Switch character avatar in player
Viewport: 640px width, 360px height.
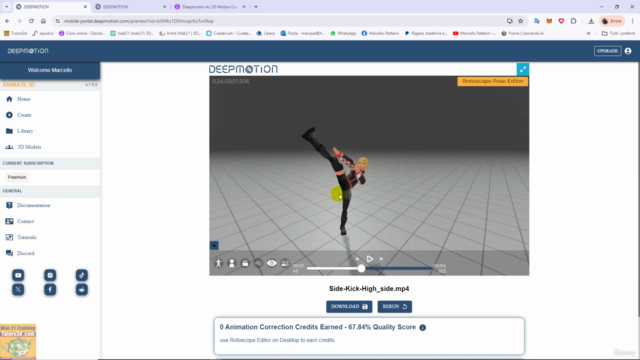point(232,263)
